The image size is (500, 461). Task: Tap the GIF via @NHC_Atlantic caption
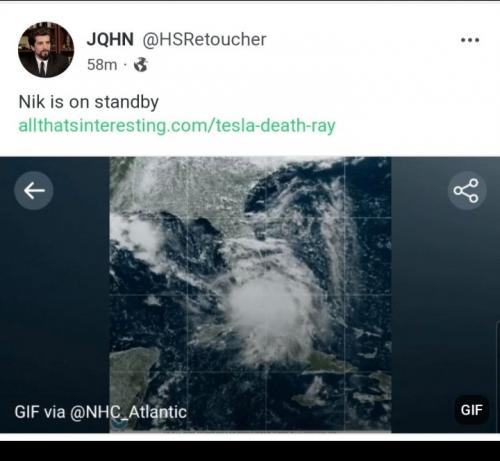point(100,412)
